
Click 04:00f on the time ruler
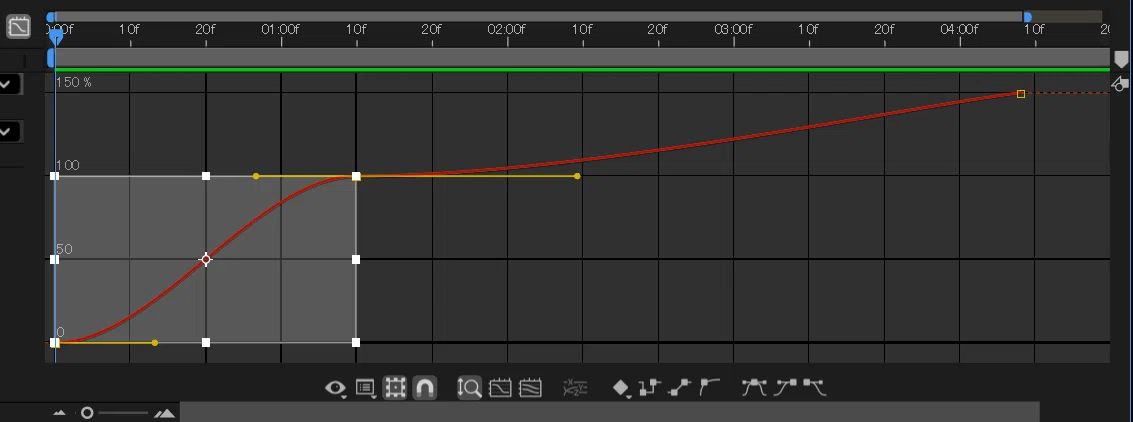click(959, 30)
